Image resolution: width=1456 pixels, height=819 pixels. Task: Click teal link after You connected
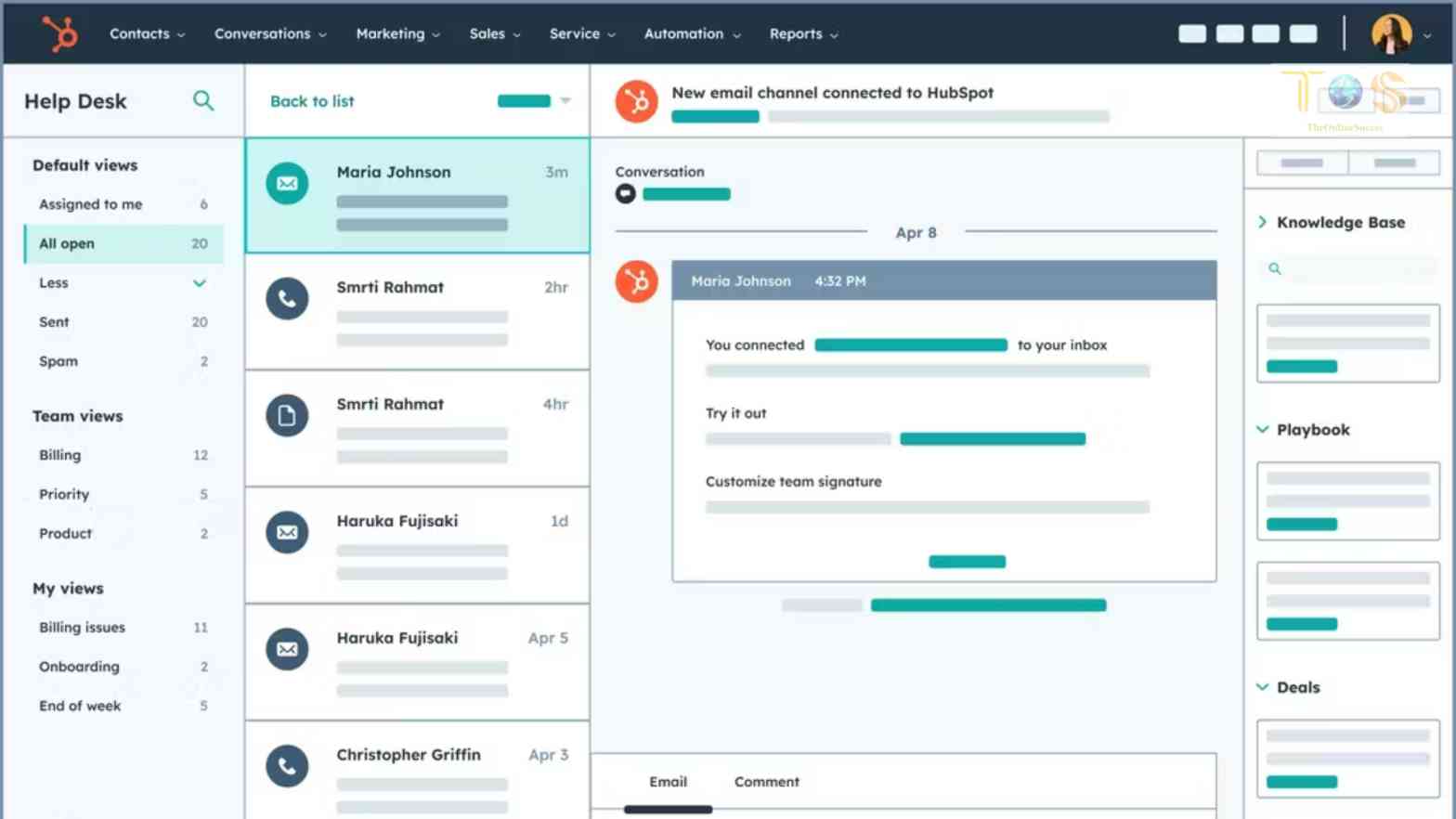click(x=911, y=345)
